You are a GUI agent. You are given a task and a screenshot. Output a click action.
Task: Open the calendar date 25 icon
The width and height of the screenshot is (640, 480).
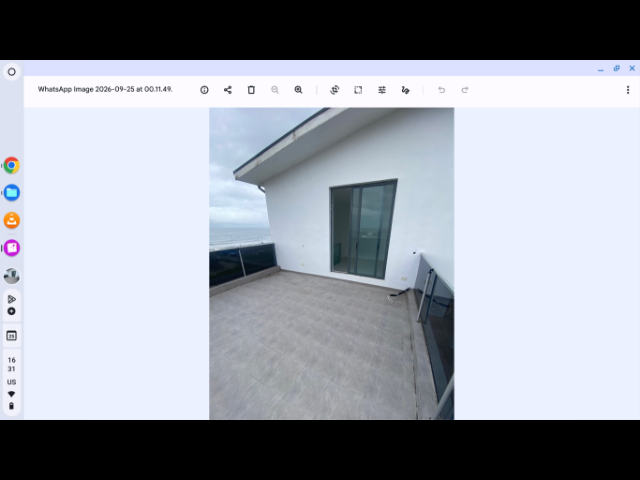pos(11,336)
